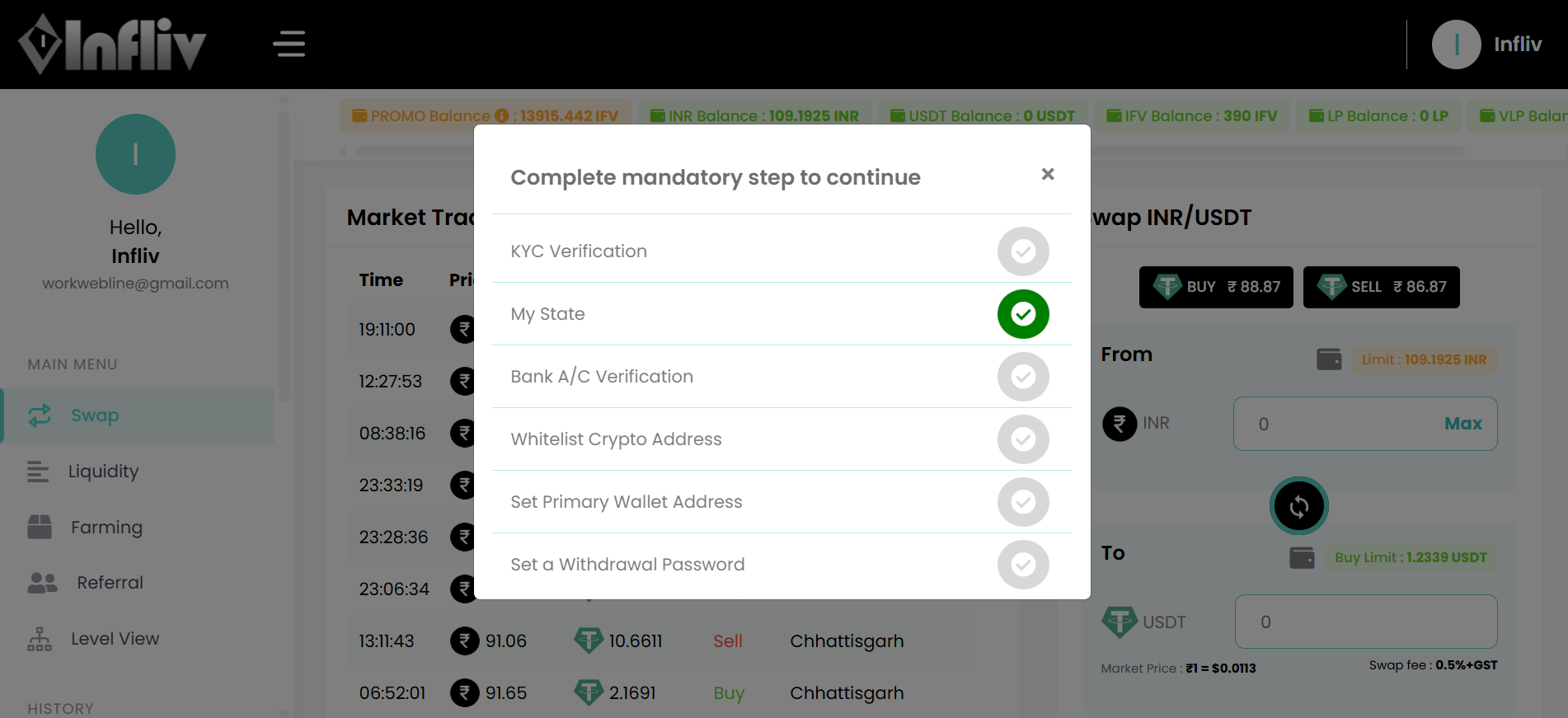1568x718 pixels.
Task: Go to Farming in the sidebar
Action: pyautogui.click(x=106, y=528)
